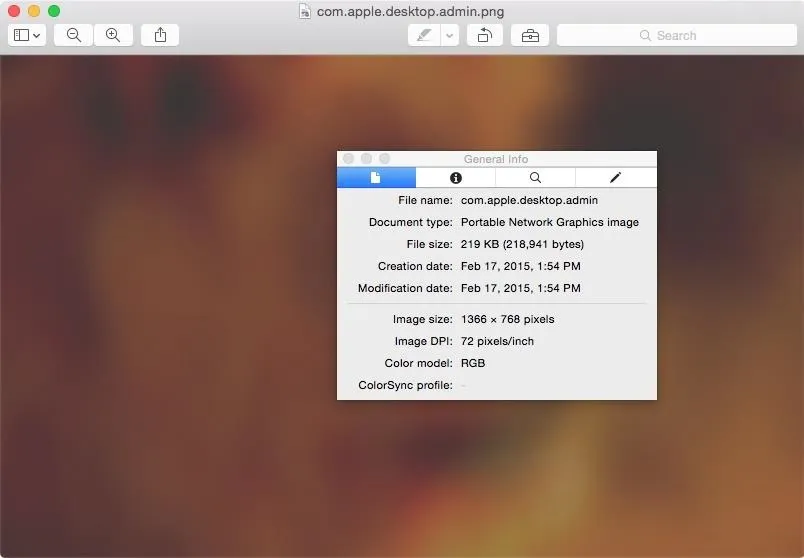Click file name value com.apple.desktop.admin
This screenshot has width=804, height=558.
(x=529, y=201)
